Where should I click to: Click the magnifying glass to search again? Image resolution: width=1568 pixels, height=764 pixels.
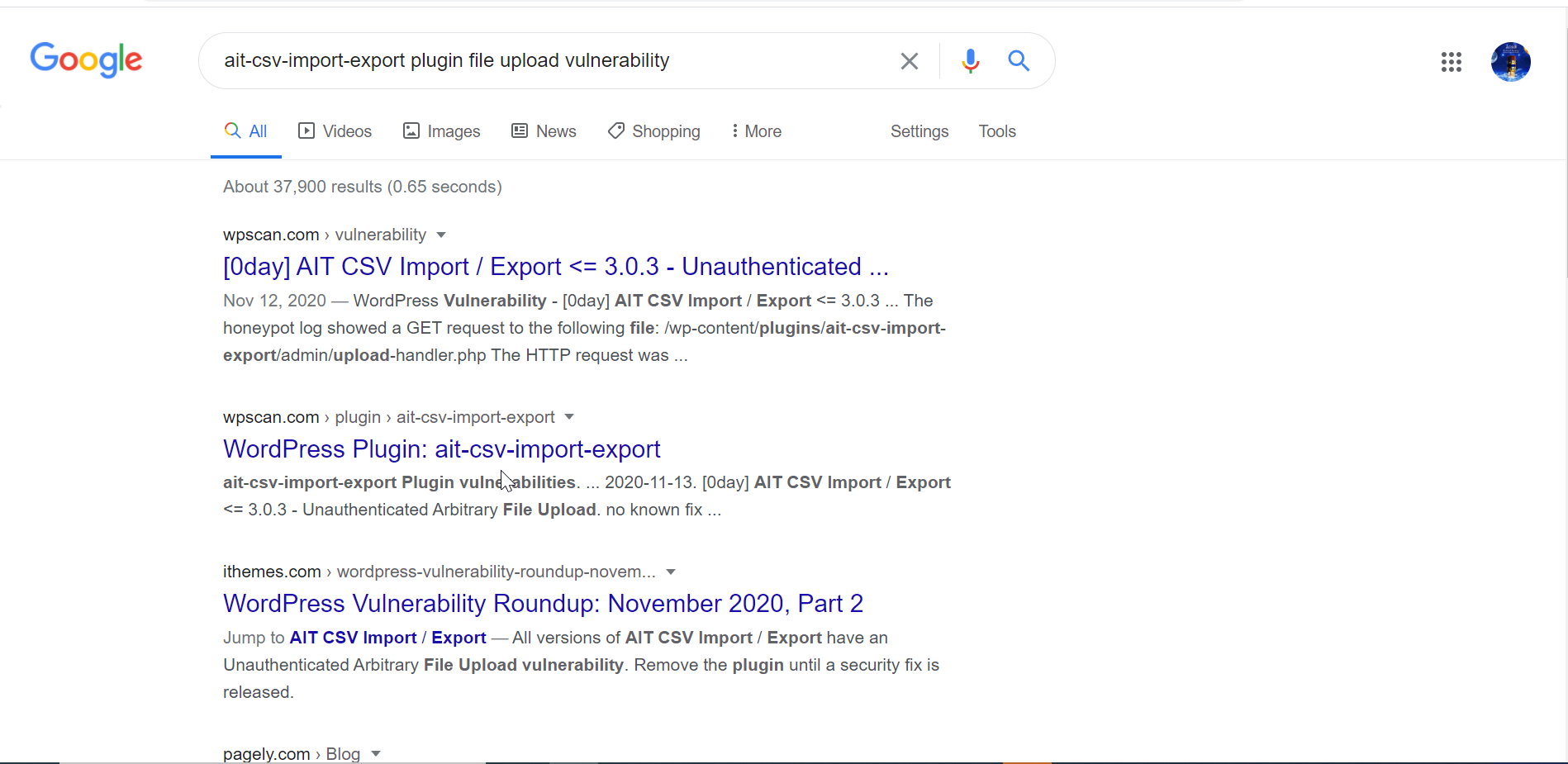[1019, 60]
